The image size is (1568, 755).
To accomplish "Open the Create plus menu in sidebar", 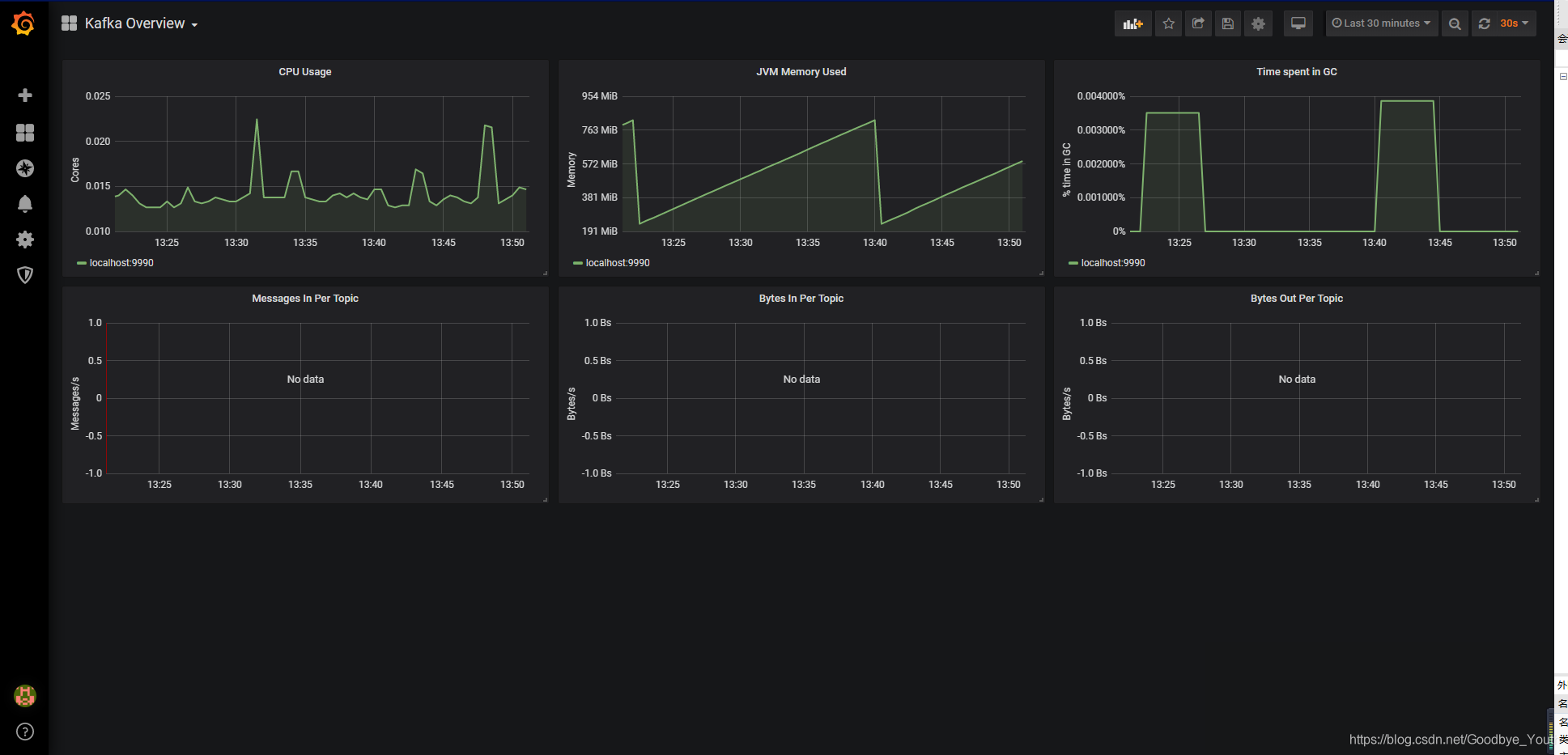I will coord(25,95).
